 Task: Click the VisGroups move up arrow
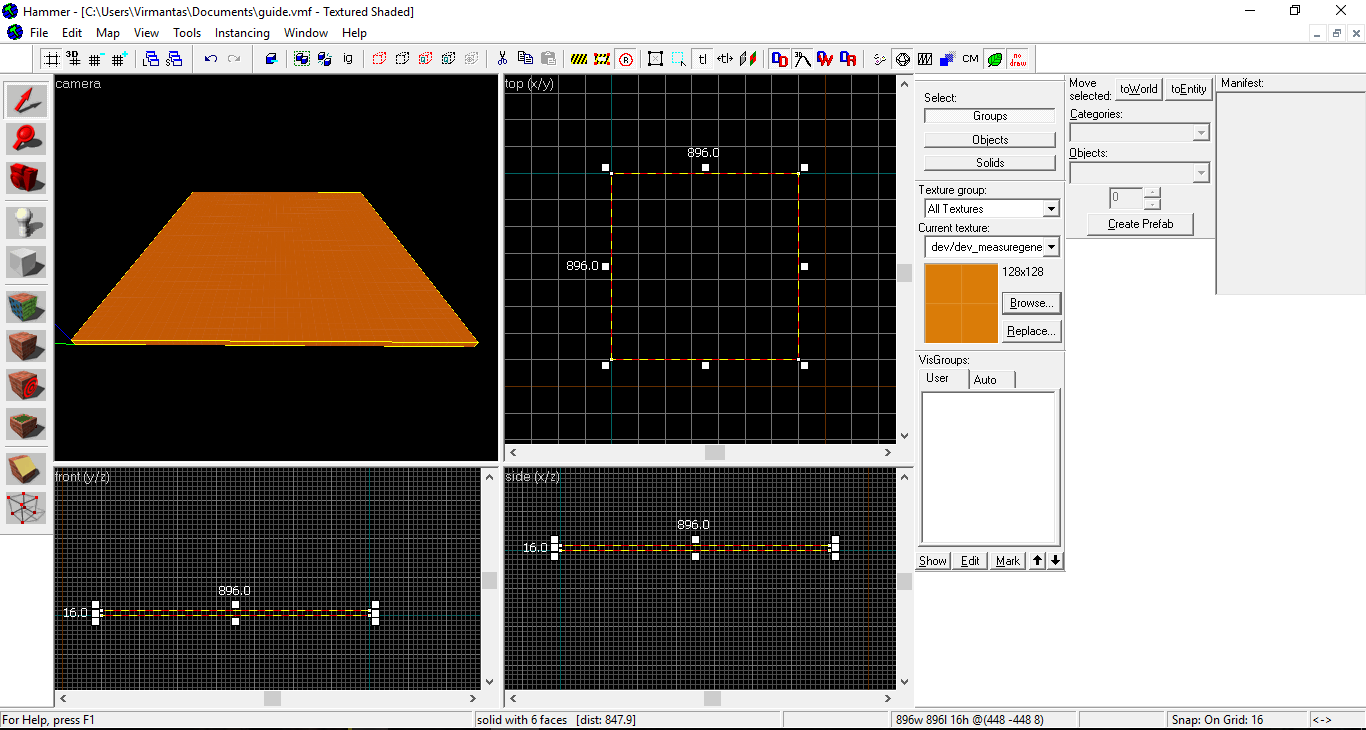click(1038, 561)
